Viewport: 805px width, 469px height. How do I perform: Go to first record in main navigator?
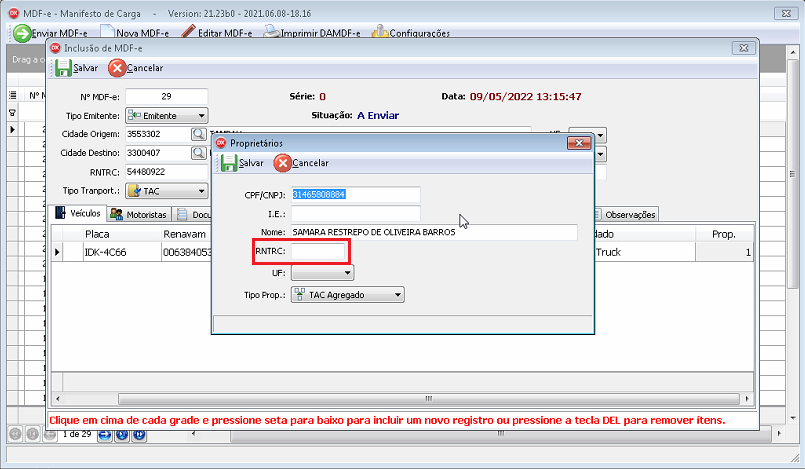[x=15, y=435]
